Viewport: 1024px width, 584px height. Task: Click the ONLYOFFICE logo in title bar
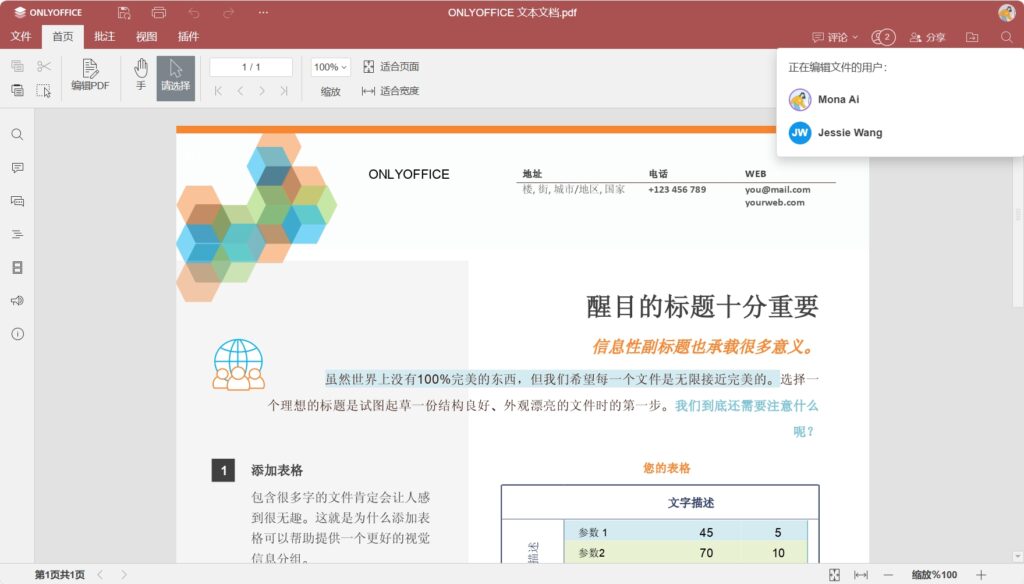(48, 12)
